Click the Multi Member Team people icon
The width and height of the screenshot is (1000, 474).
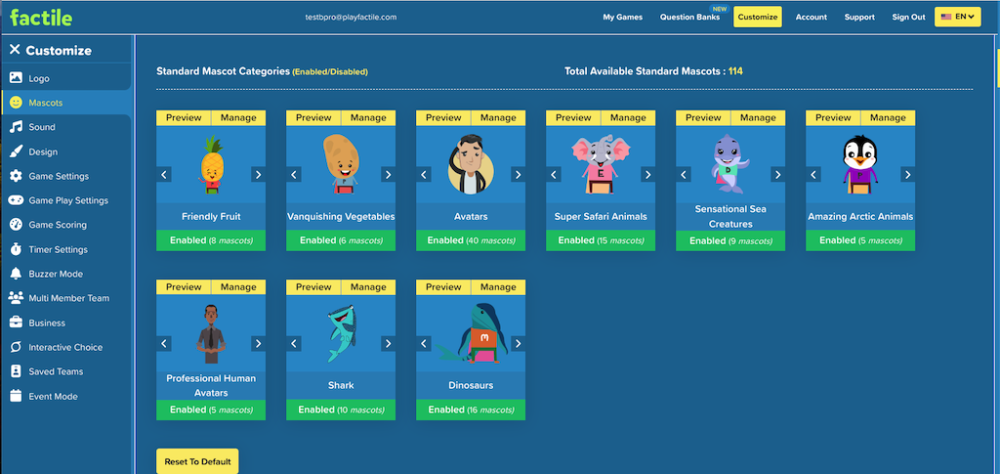tap(16, 298)
